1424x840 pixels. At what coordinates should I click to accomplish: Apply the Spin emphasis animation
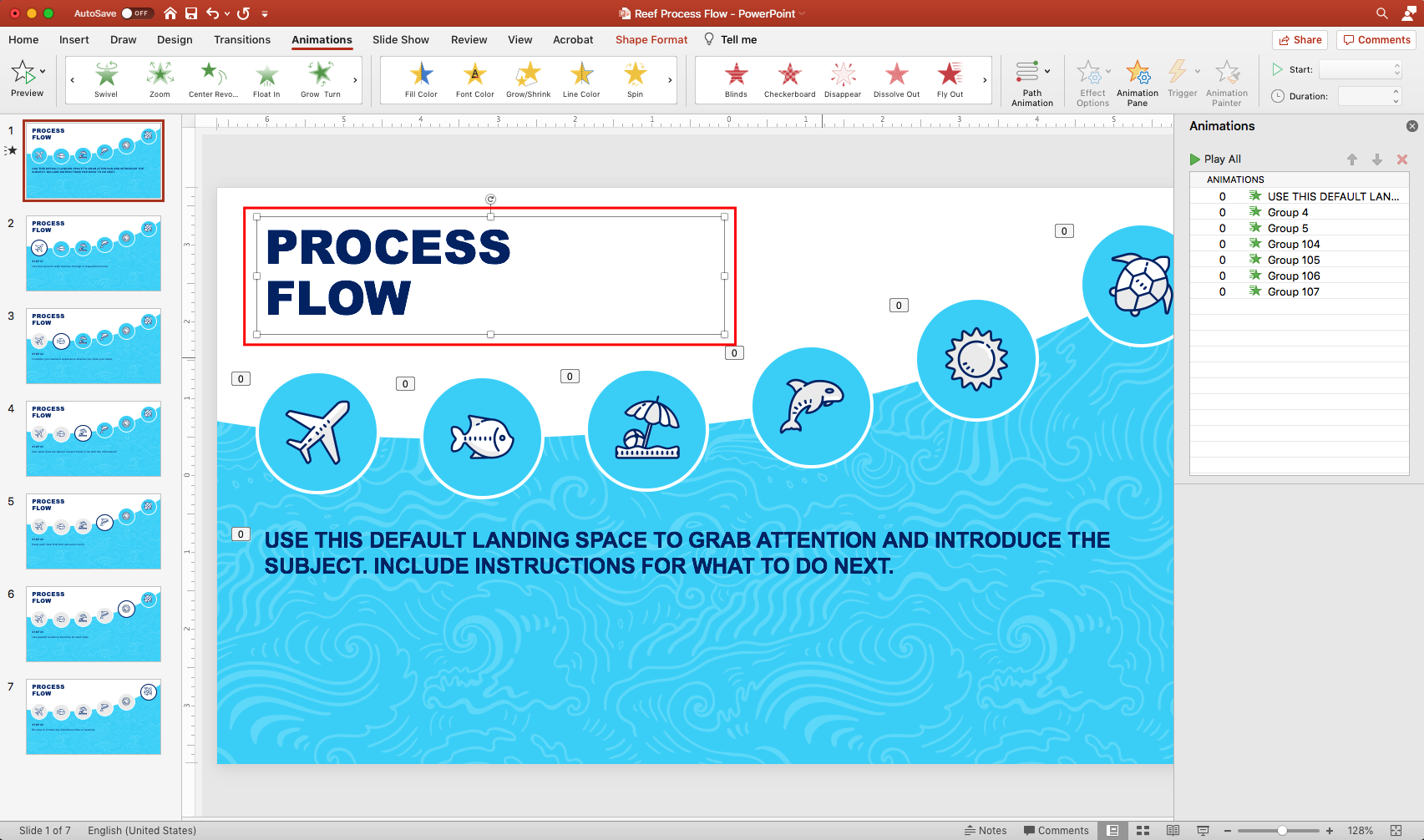(x=635, y=79)
